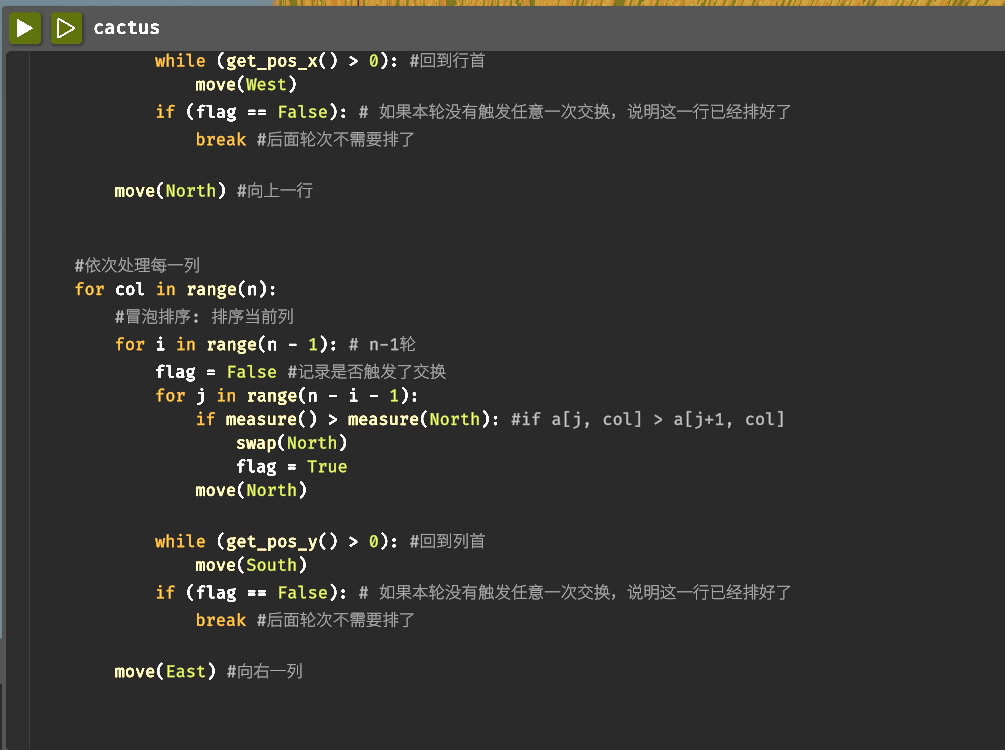Click the cactus window title
The width and height of the screenshot is (1005, 750).
coord(126,28)
